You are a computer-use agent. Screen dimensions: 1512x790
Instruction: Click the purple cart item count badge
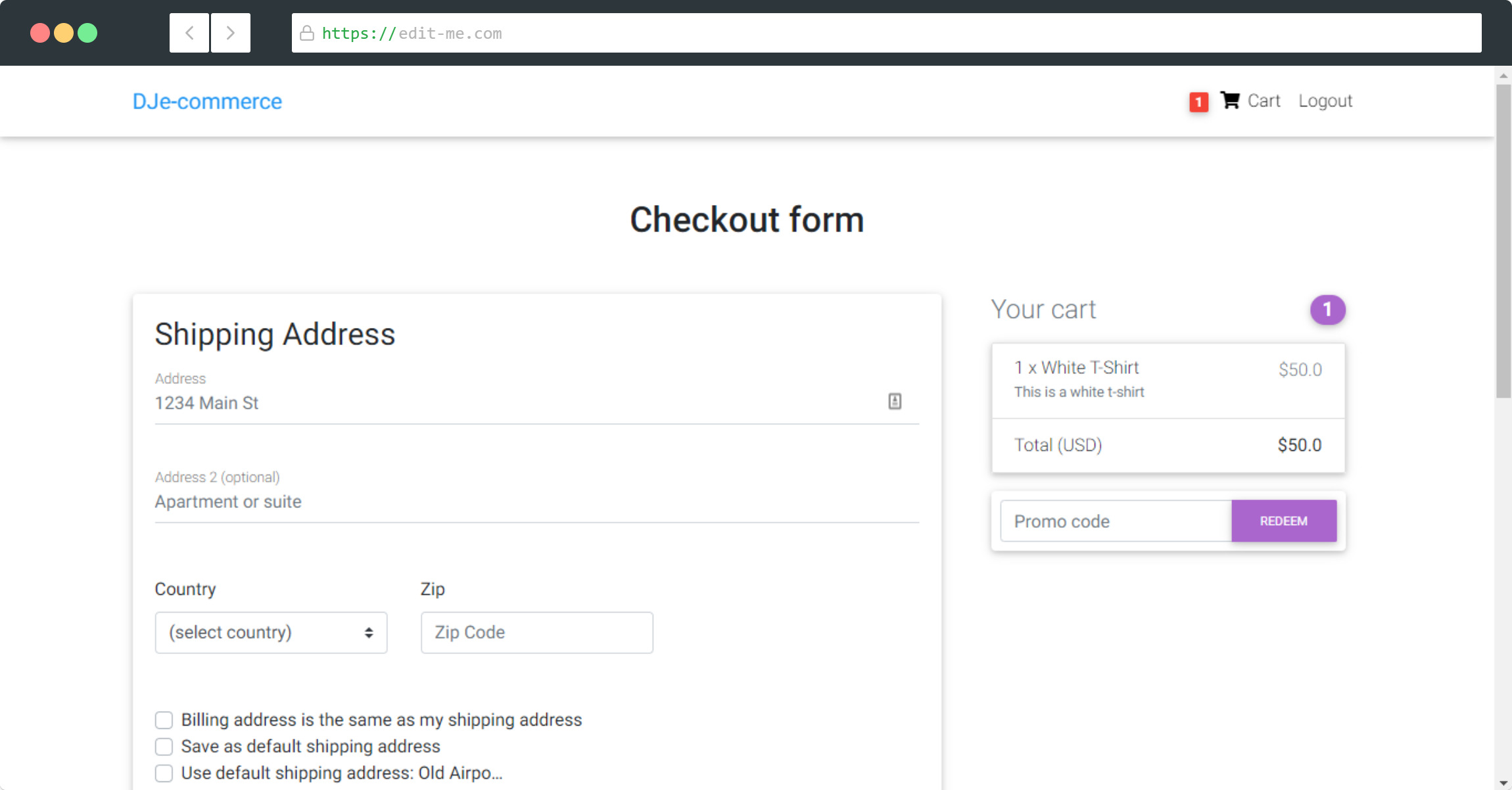1327,310
